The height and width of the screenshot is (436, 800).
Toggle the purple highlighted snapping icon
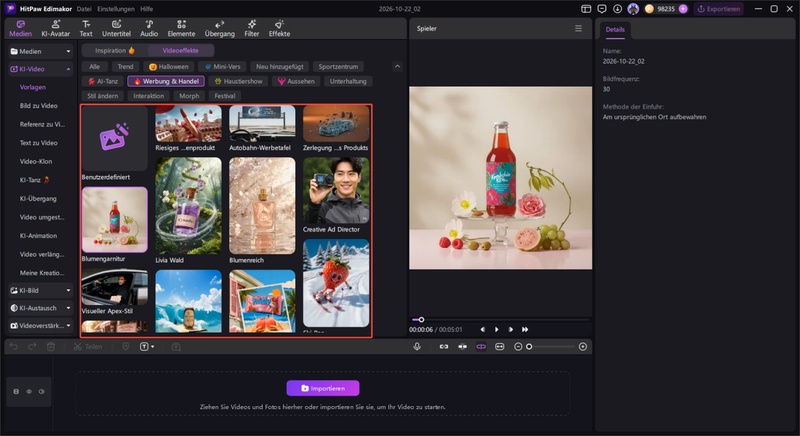point(481,347)
